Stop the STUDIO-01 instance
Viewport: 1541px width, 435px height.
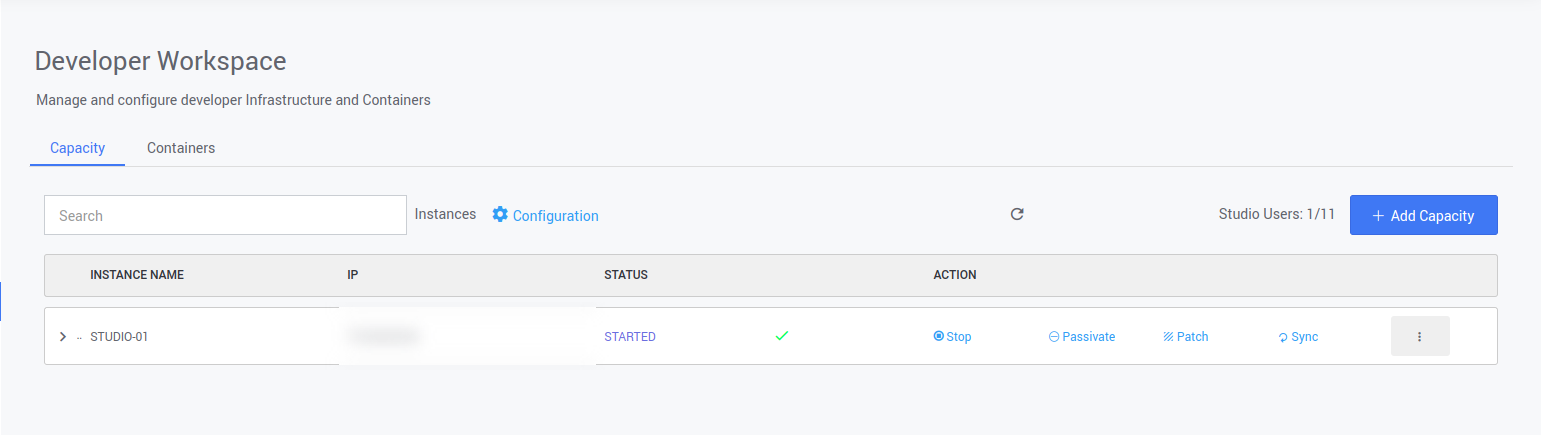(x=952, y=337)
